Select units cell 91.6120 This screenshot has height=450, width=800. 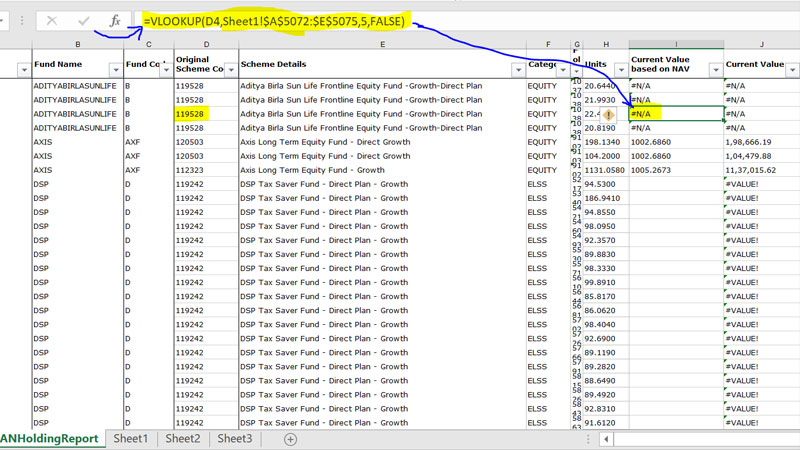(606, 422)
